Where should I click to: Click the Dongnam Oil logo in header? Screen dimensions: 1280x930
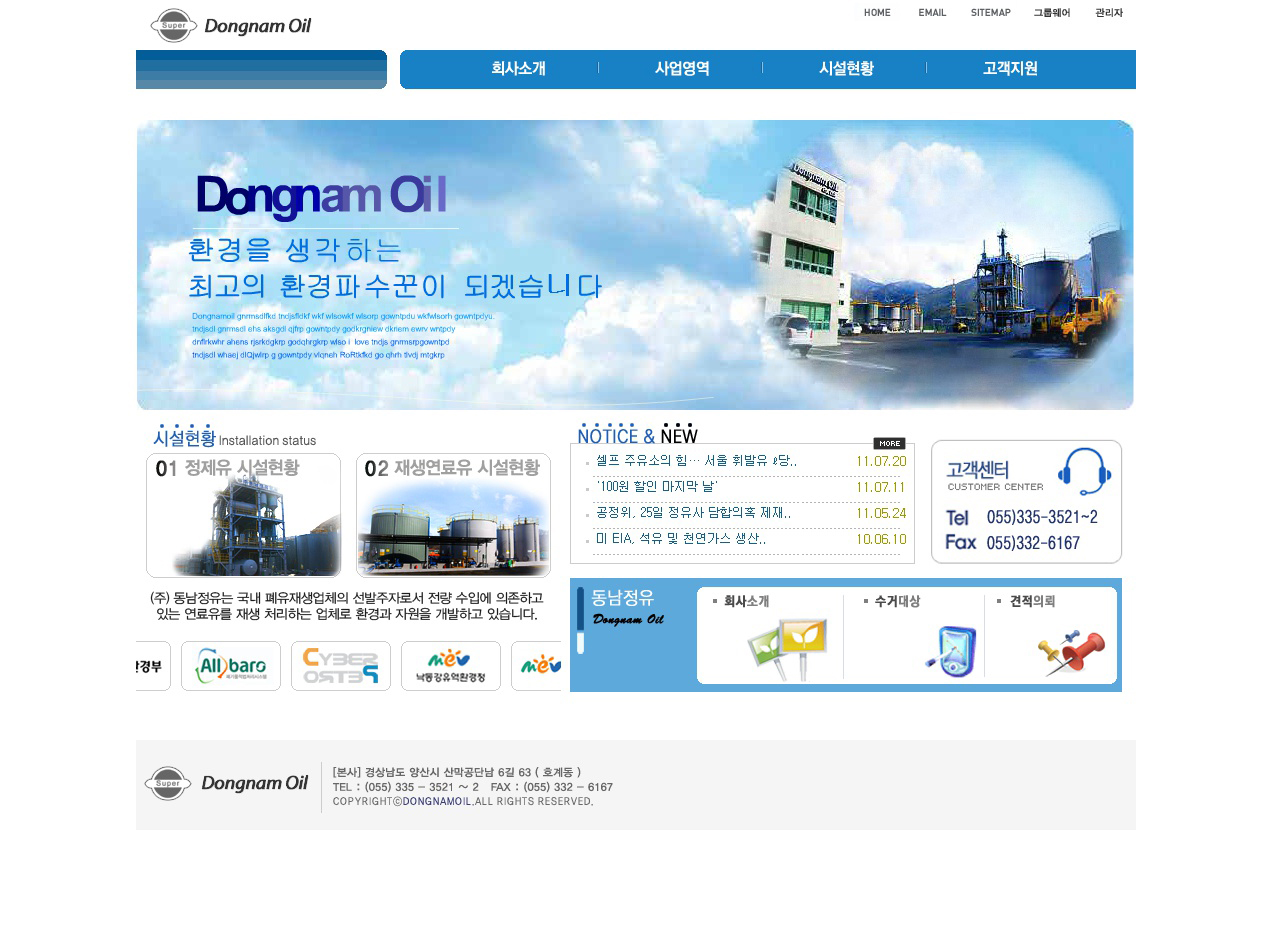(x=231, y=25)
